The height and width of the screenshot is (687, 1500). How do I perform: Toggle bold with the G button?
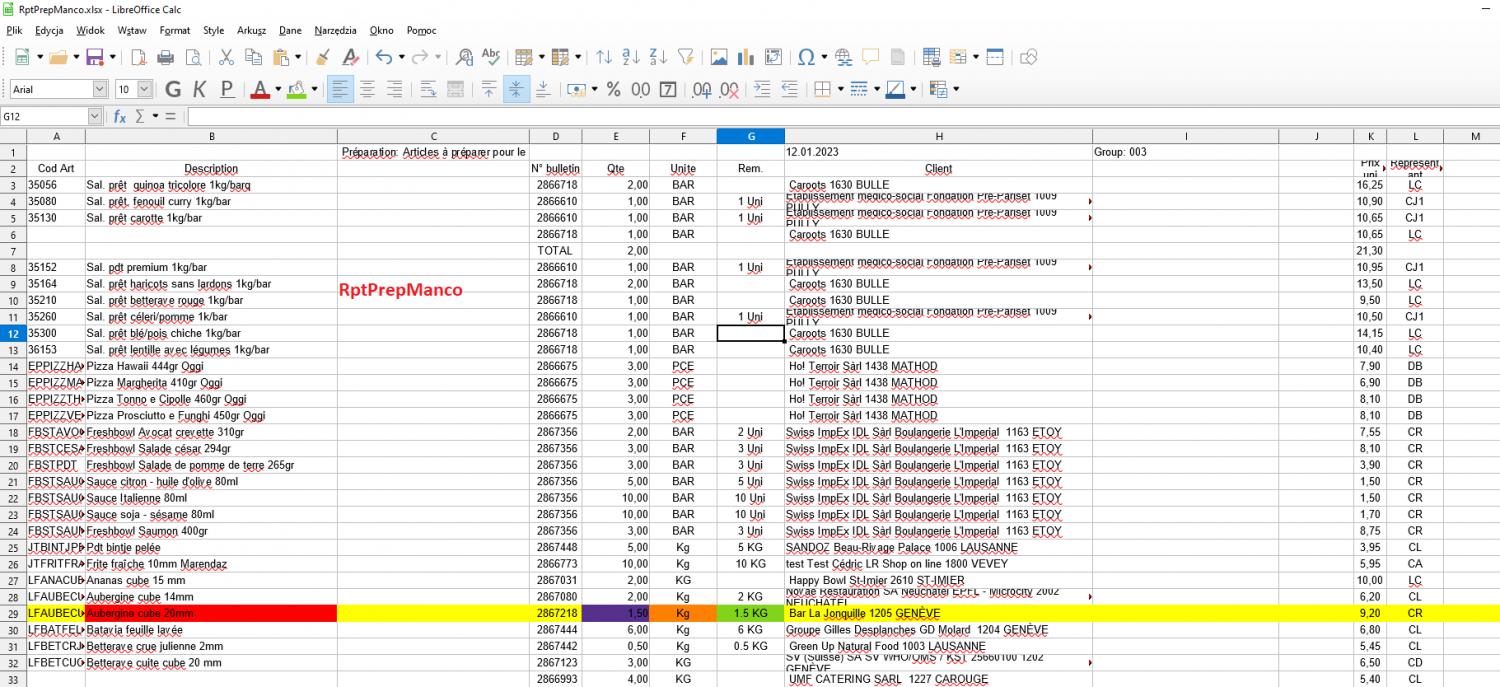pyautogui.click(x=173, y=89)
